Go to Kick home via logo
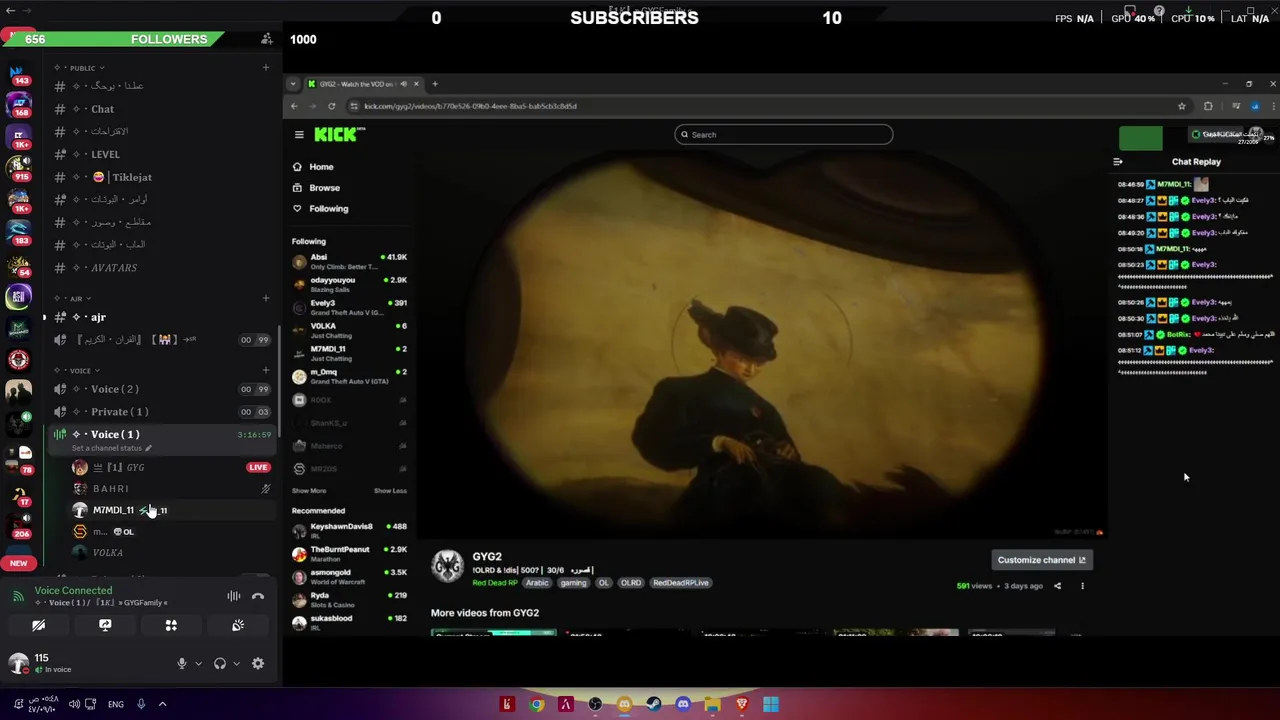Image resolution: width=1280 pixels, height=720 pixels. [340, 134]
